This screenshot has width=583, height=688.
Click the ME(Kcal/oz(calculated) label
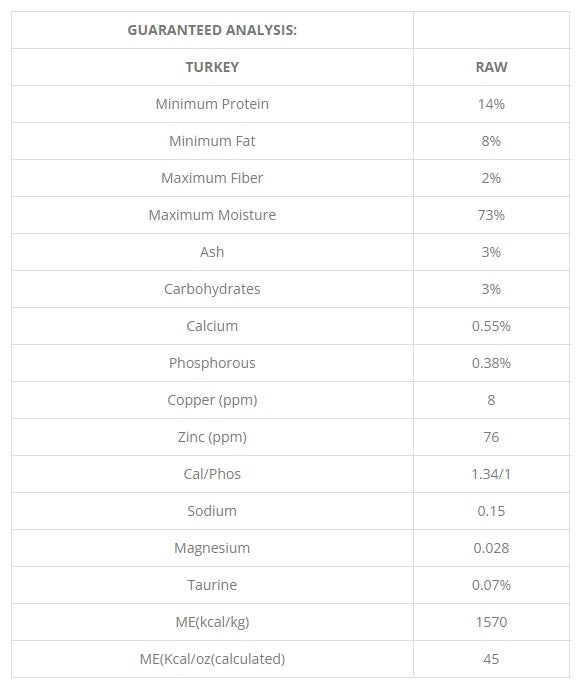212,659
